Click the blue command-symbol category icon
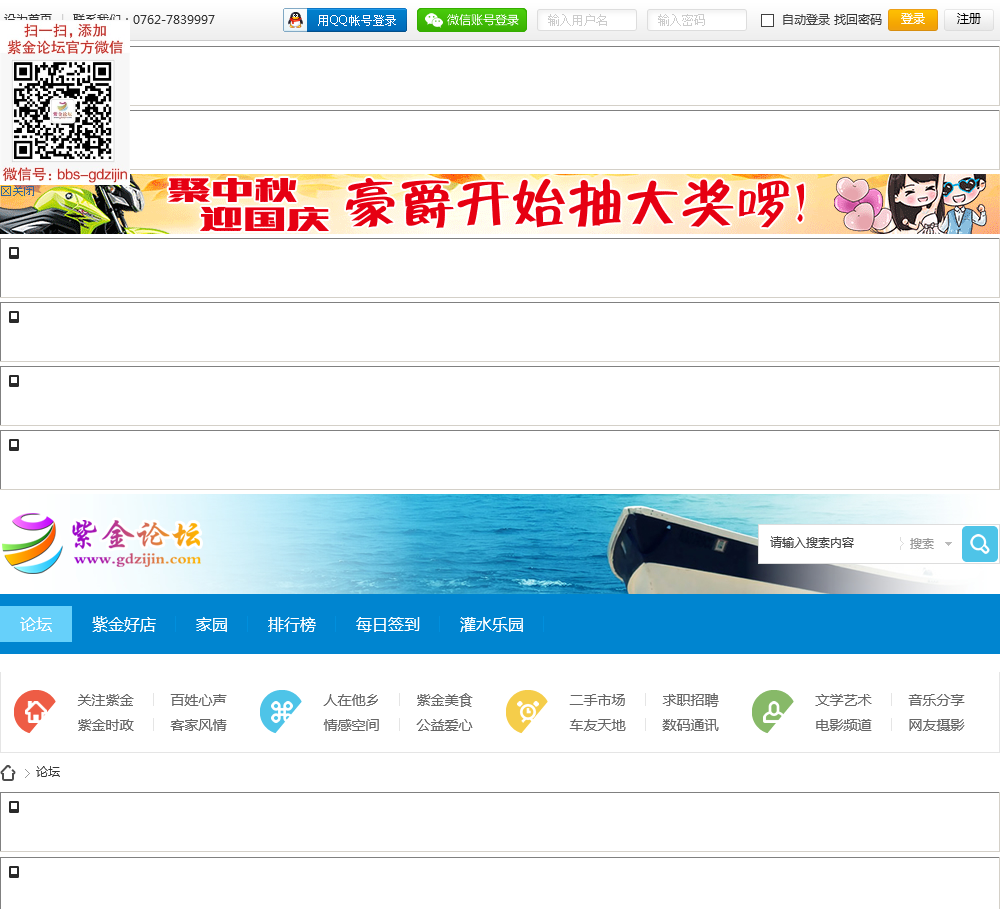Viewport: 1000px width, 909px height. [281, 712]
